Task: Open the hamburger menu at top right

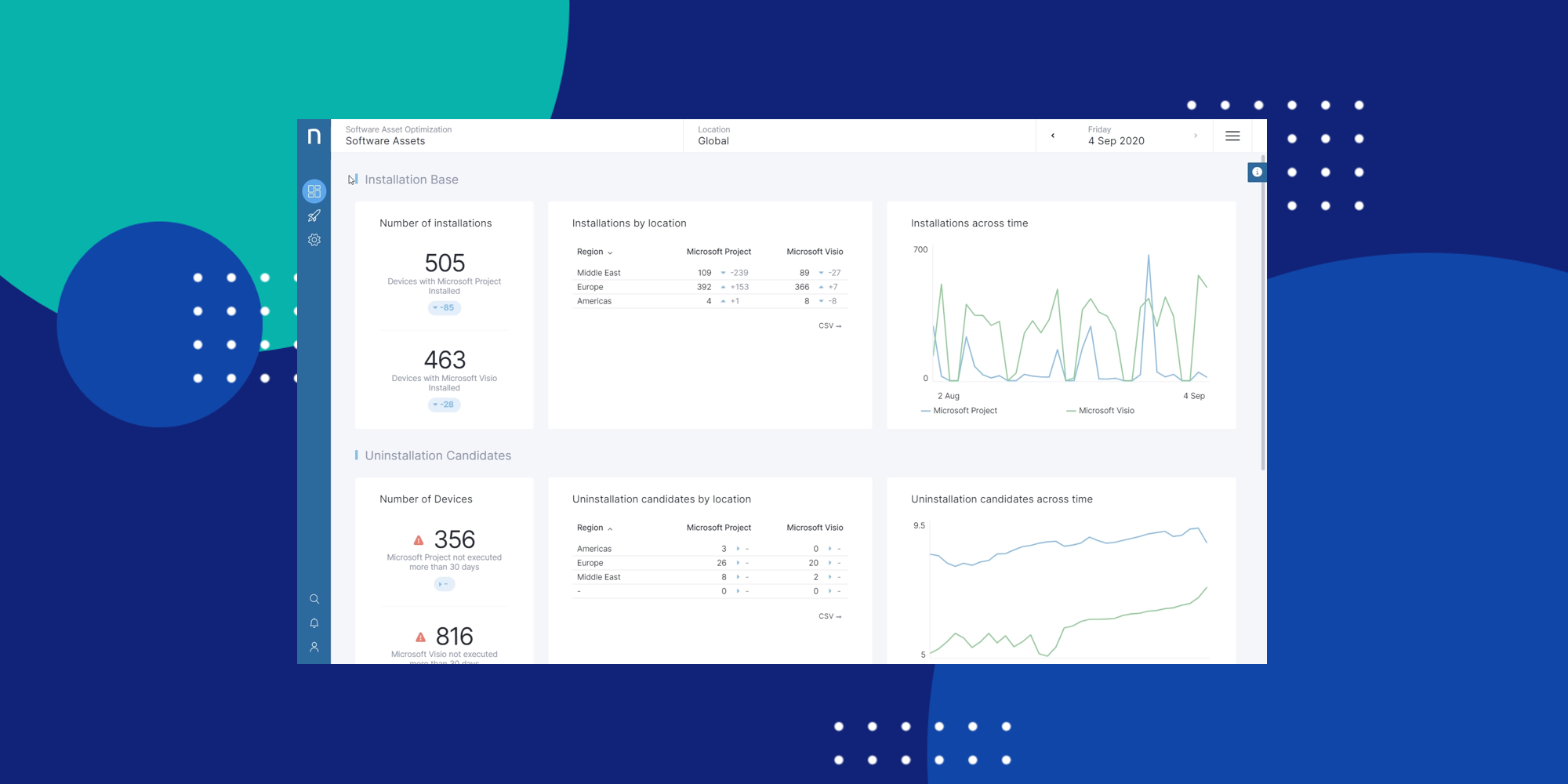Action: (1232, 136)
